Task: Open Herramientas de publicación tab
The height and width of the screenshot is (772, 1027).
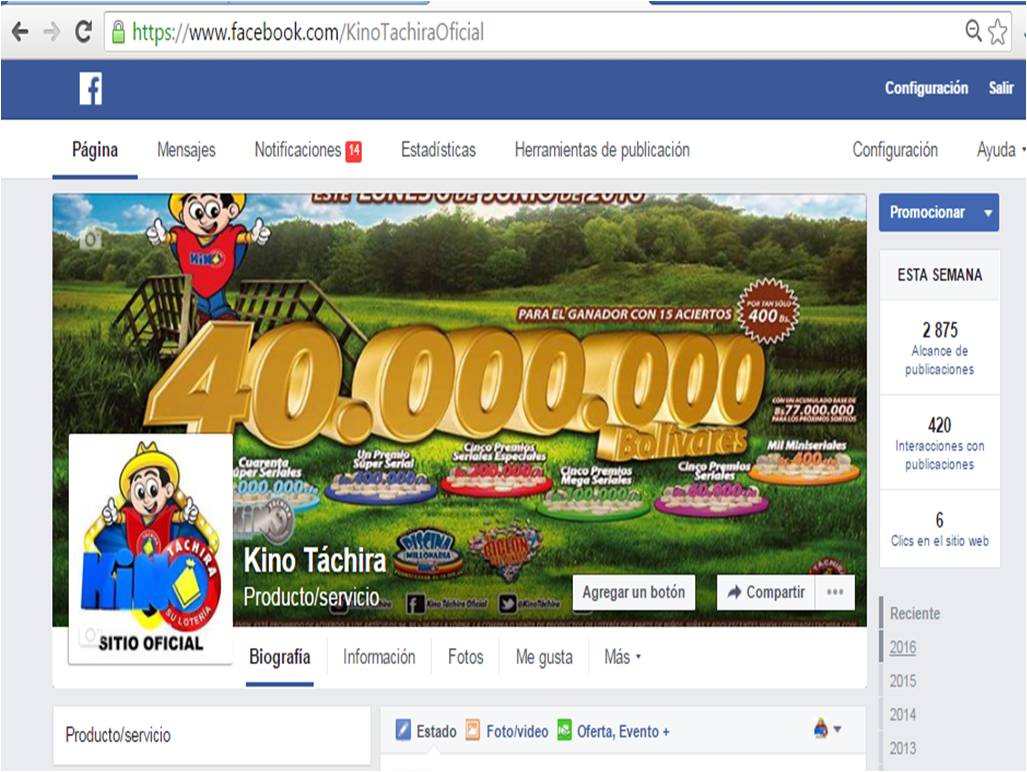Action: point(602,150)
